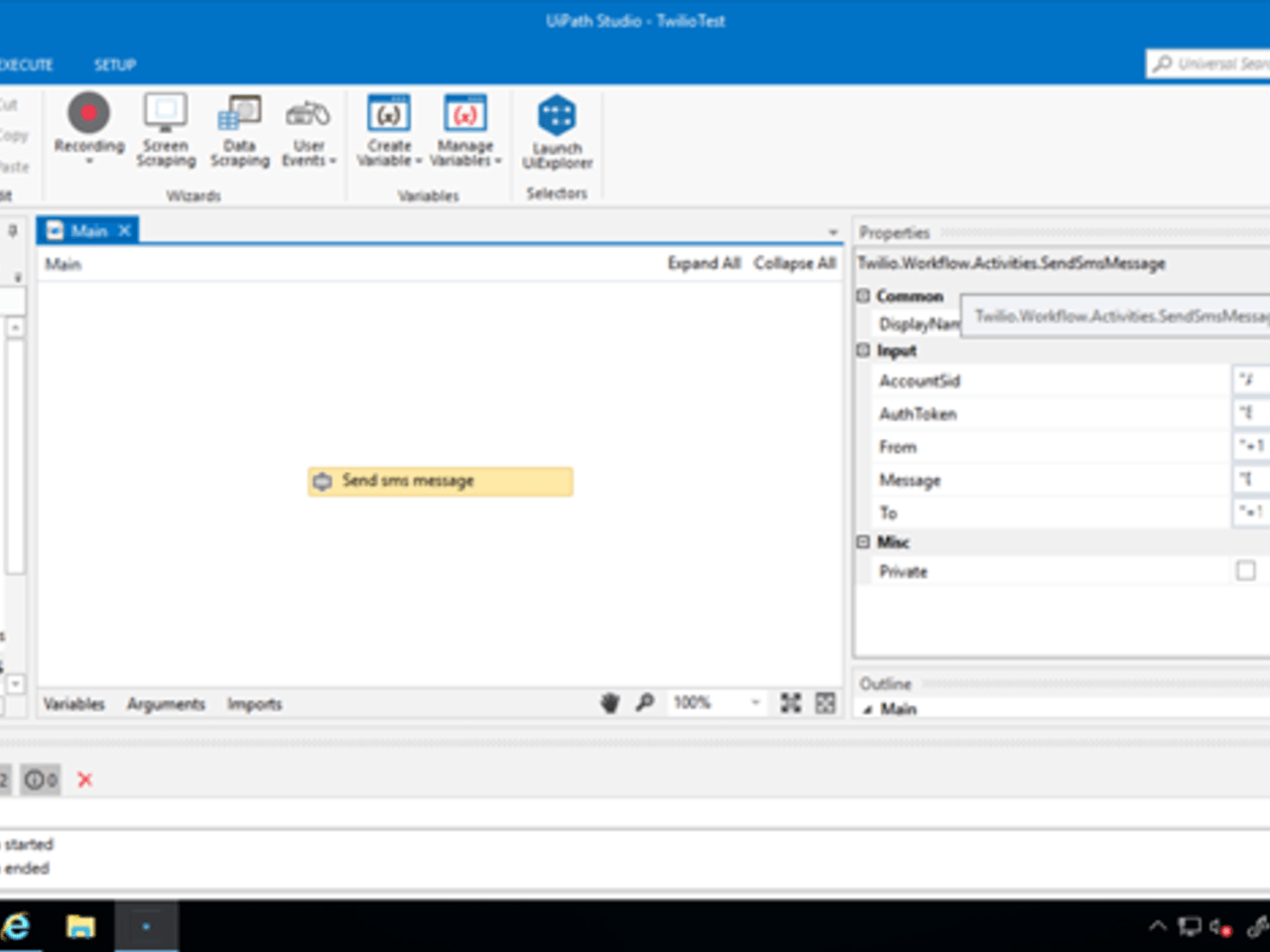Open the zoom percentage dropdown
The height and width of the screenshot is (952, 1270).
click(756, 702)
